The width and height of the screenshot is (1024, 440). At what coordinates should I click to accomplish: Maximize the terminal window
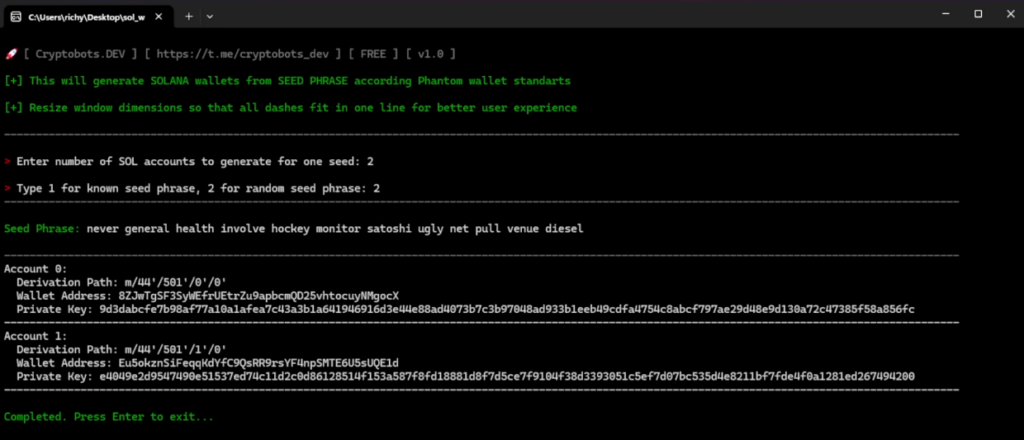click(x=977, y=14)
